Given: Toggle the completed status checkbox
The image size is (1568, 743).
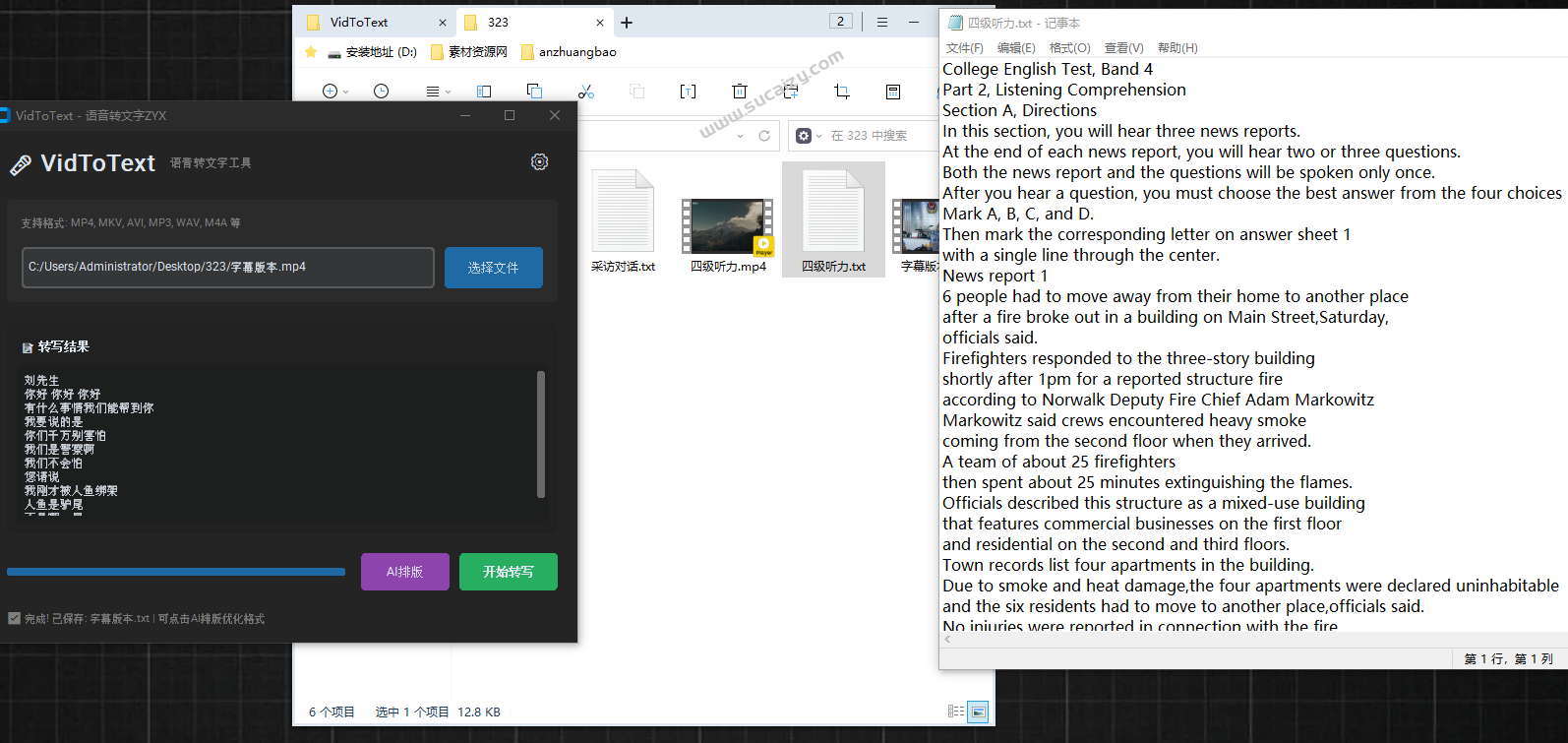Looking at the screenshot, I should [x=15, y=619].
